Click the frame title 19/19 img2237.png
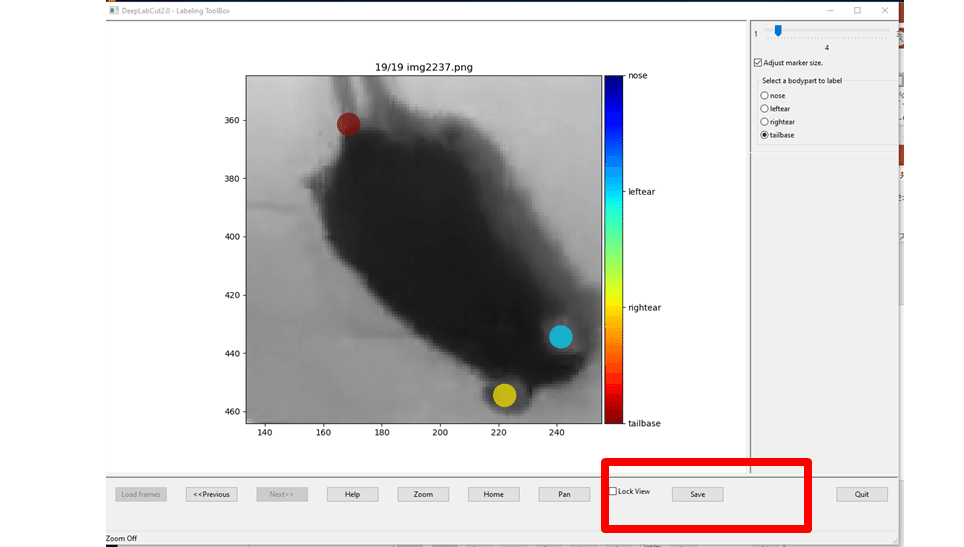 pyautogui.click(x=424, y=67)
